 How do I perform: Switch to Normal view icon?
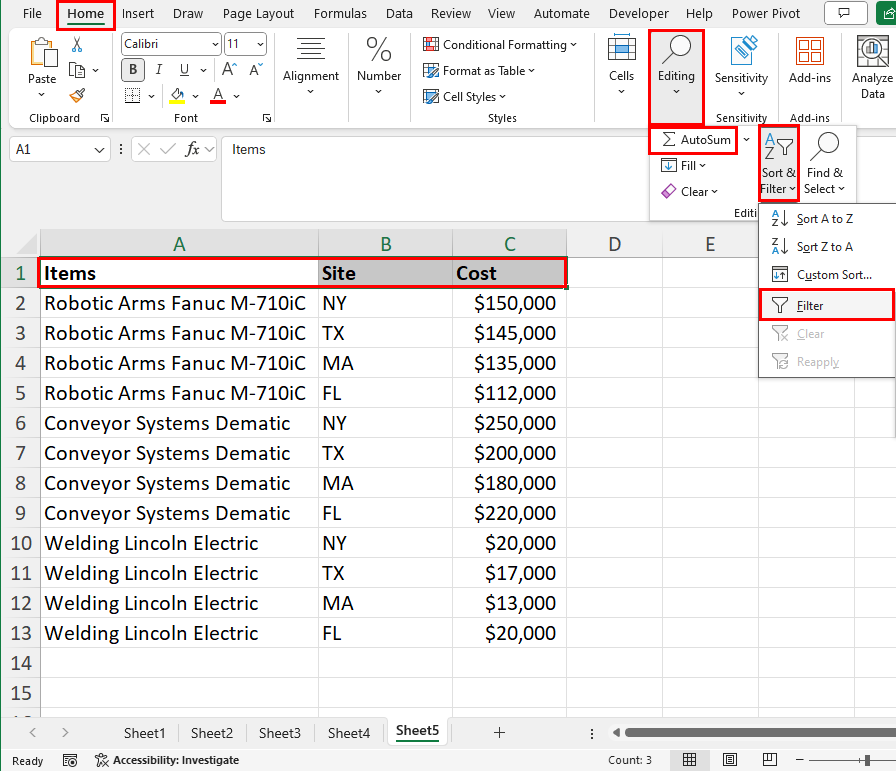tap(690, 760)
